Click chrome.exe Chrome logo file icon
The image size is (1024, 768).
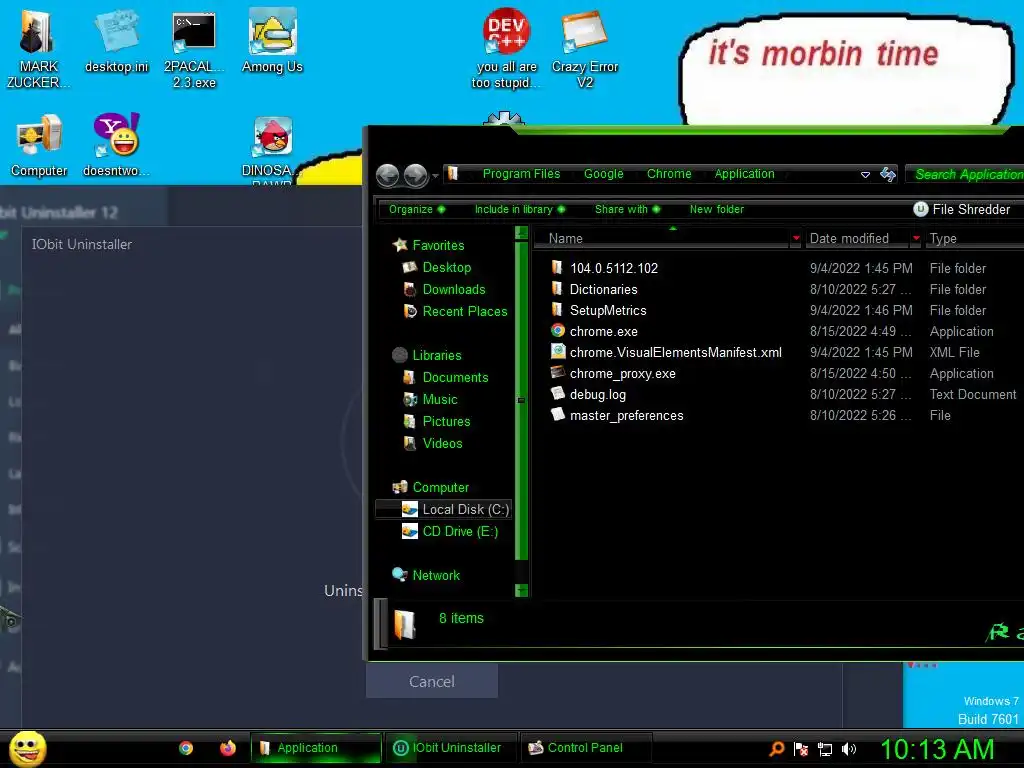point(558,330)
